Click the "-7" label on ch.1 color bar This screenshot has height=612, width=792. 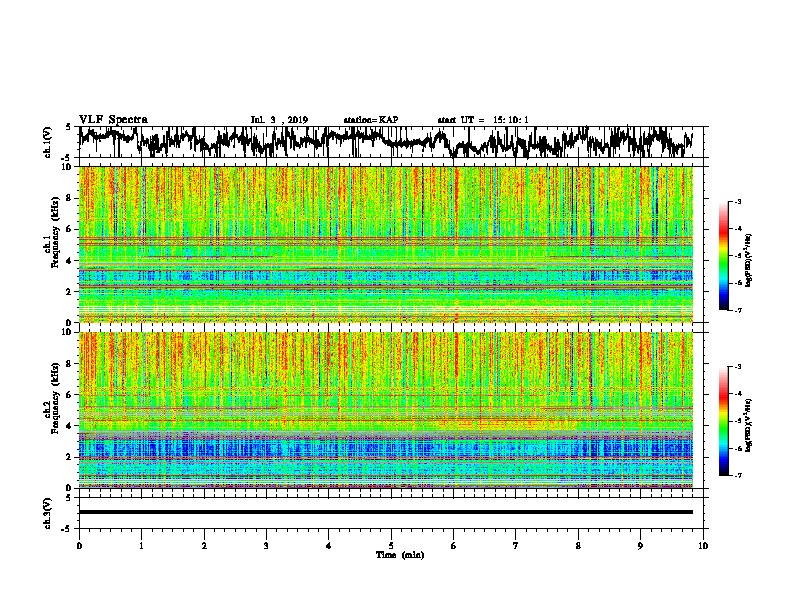pos(738,311)
